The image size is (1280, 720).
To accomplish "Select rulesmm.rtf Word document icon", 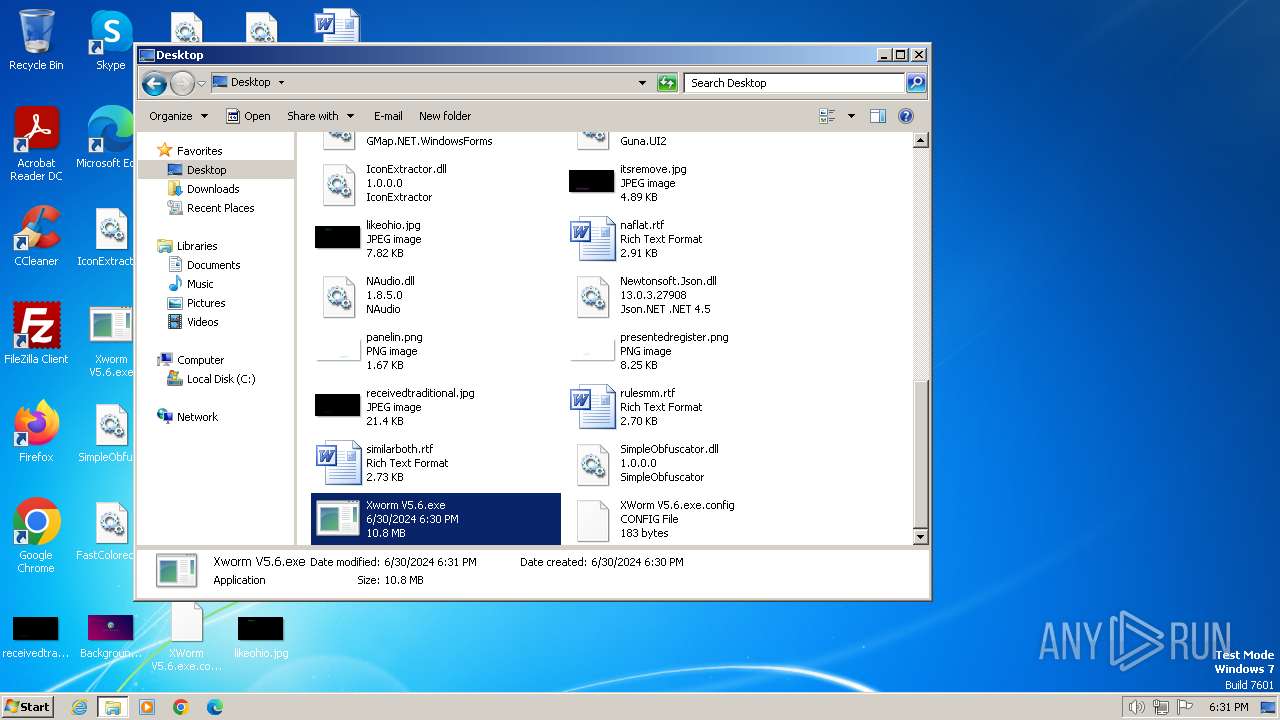I will click(592, 408).
